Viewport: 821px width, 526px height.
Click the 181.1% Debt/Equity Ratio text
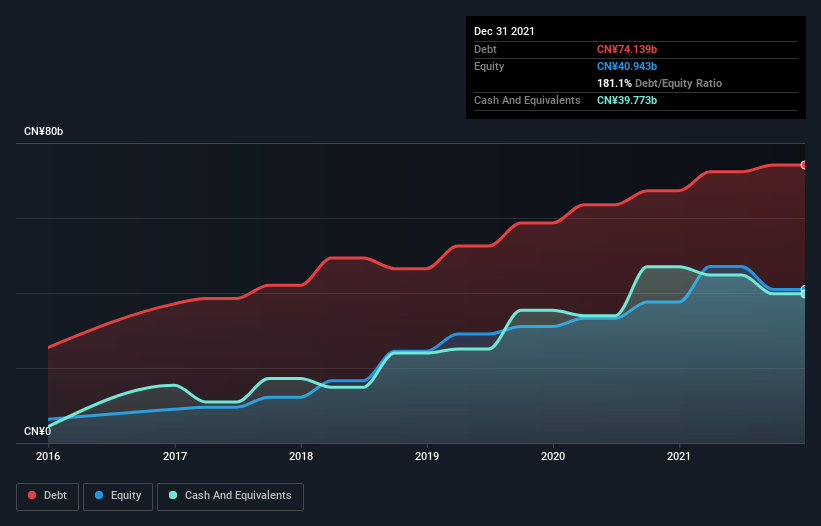click(x=659, y=83)
